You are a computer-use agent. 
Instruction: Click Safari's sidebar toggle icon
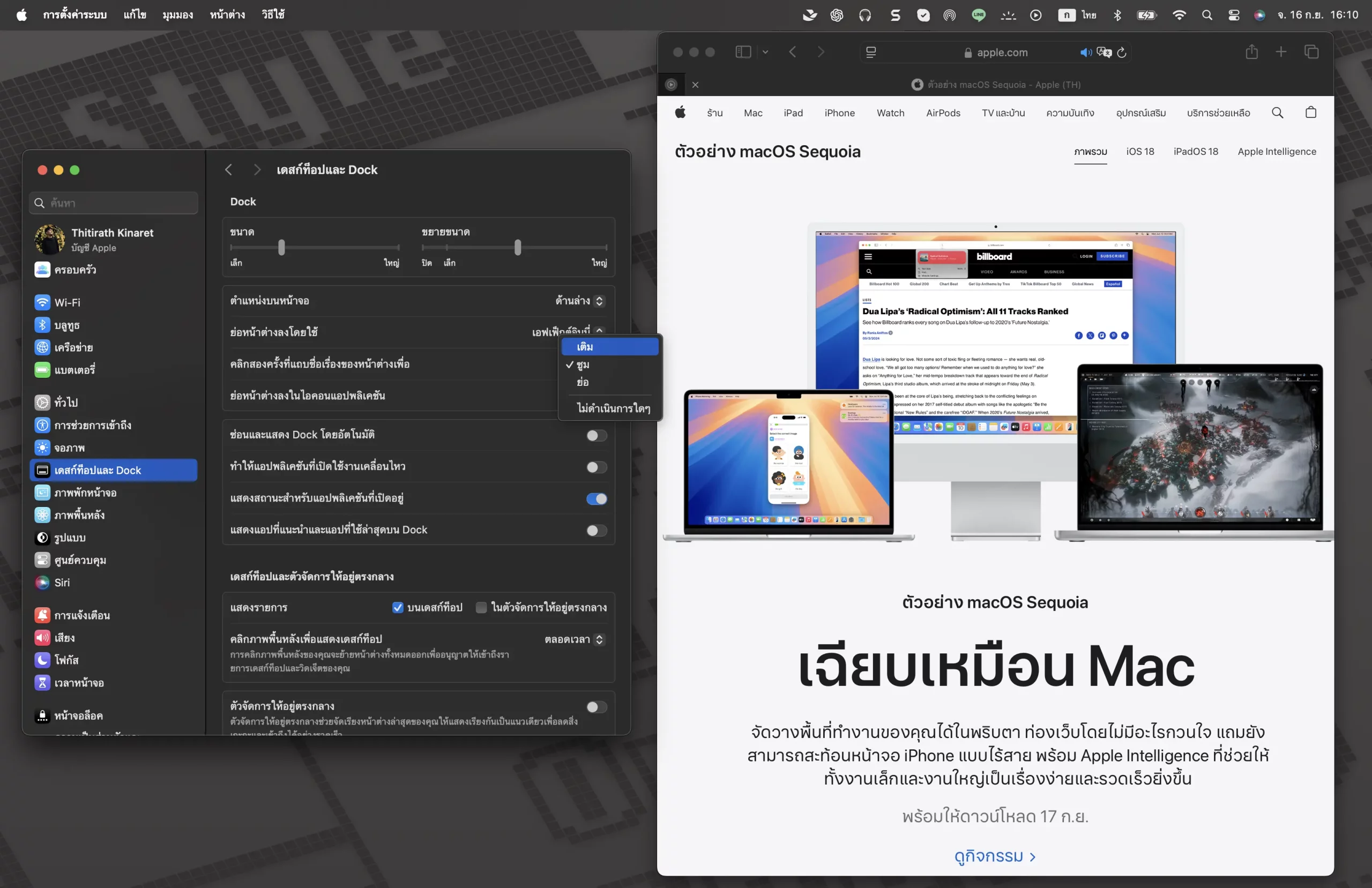[743, 52]
